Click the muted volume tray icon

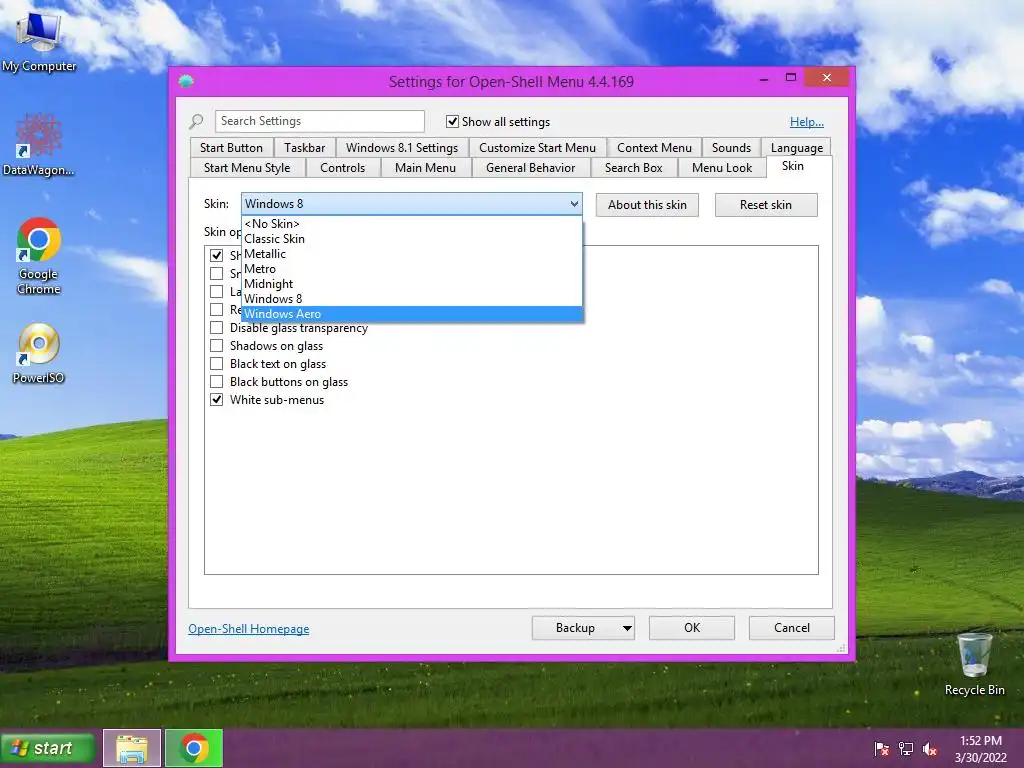click(x=930, y=749)
